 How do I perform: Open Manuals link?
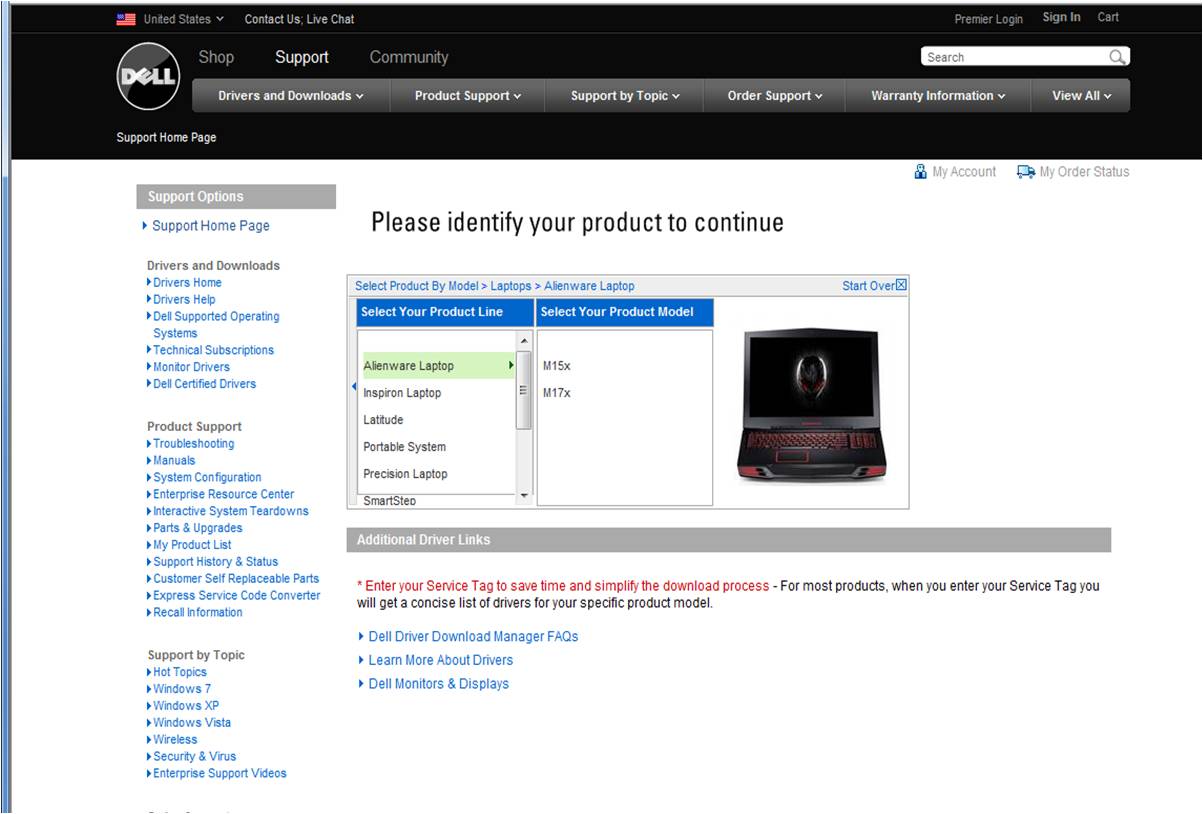174,461
